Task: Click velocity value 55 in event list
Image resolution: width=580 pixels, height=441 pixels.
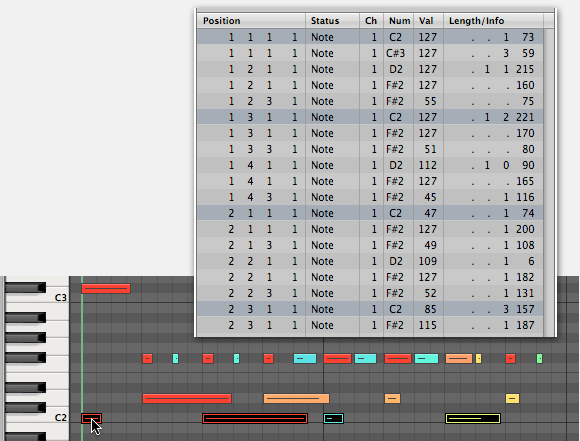Action: click(x=430, y=101)
